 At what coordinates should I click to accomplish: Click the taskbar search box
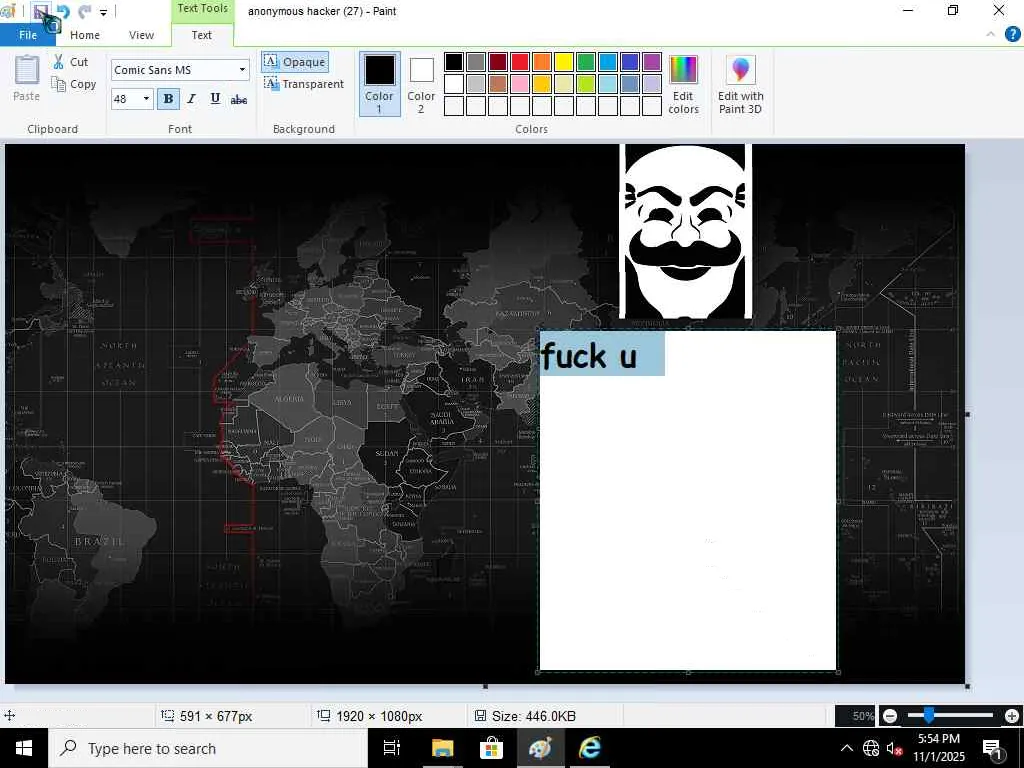(208, 748)
